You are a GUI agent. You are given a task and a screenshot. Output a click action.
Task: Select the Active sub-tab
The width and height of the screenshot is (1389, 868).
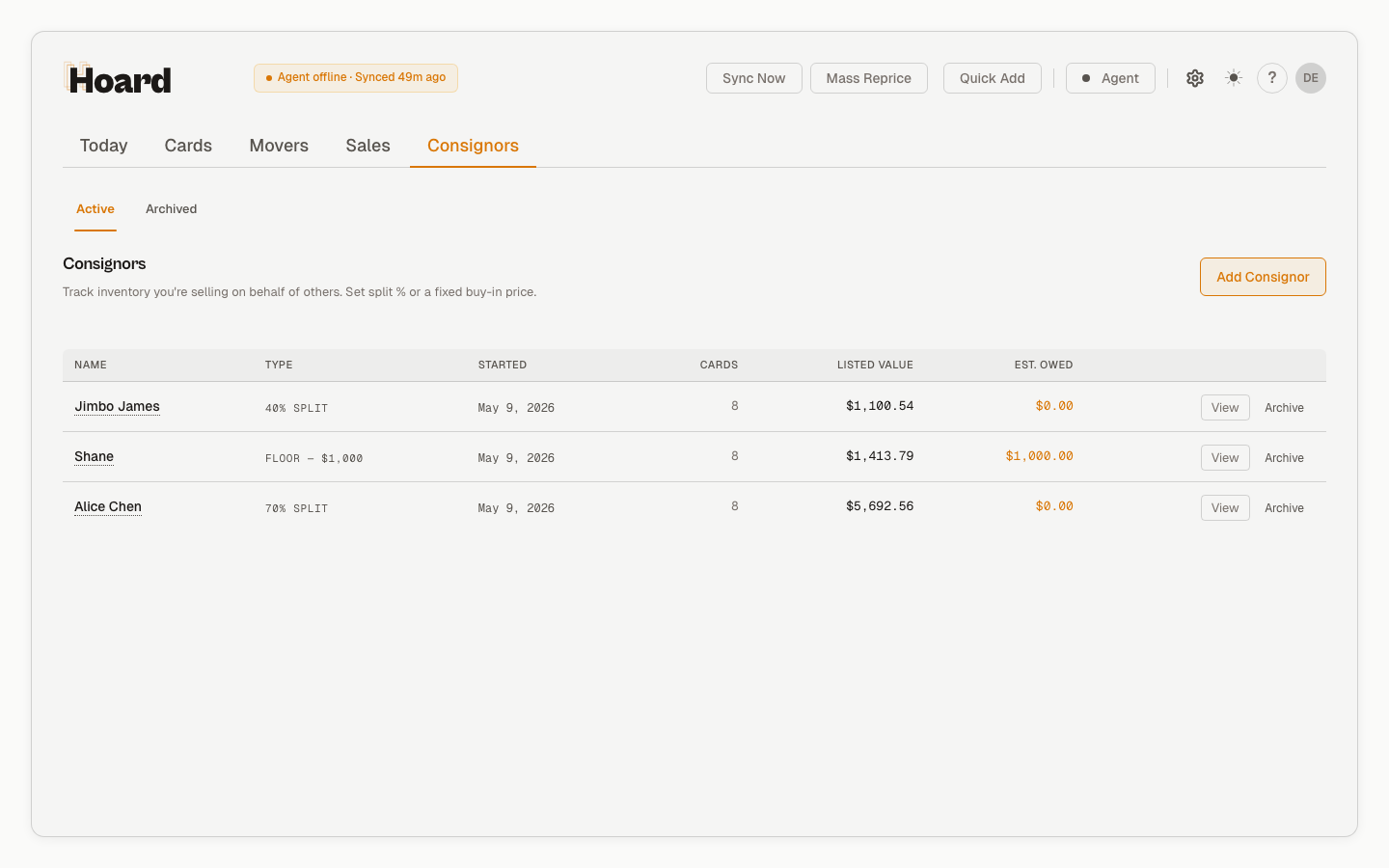click(x=95, y=209)
